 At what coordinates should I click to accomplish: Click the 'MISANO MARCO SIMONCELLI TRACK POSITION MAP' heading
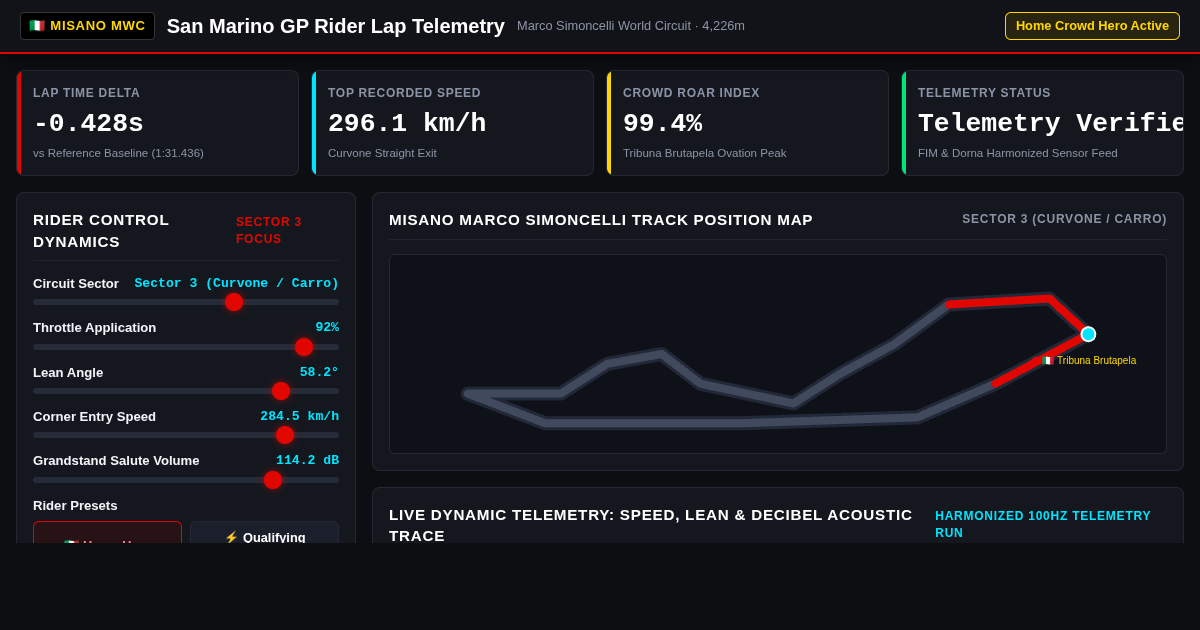coord(601,219)
